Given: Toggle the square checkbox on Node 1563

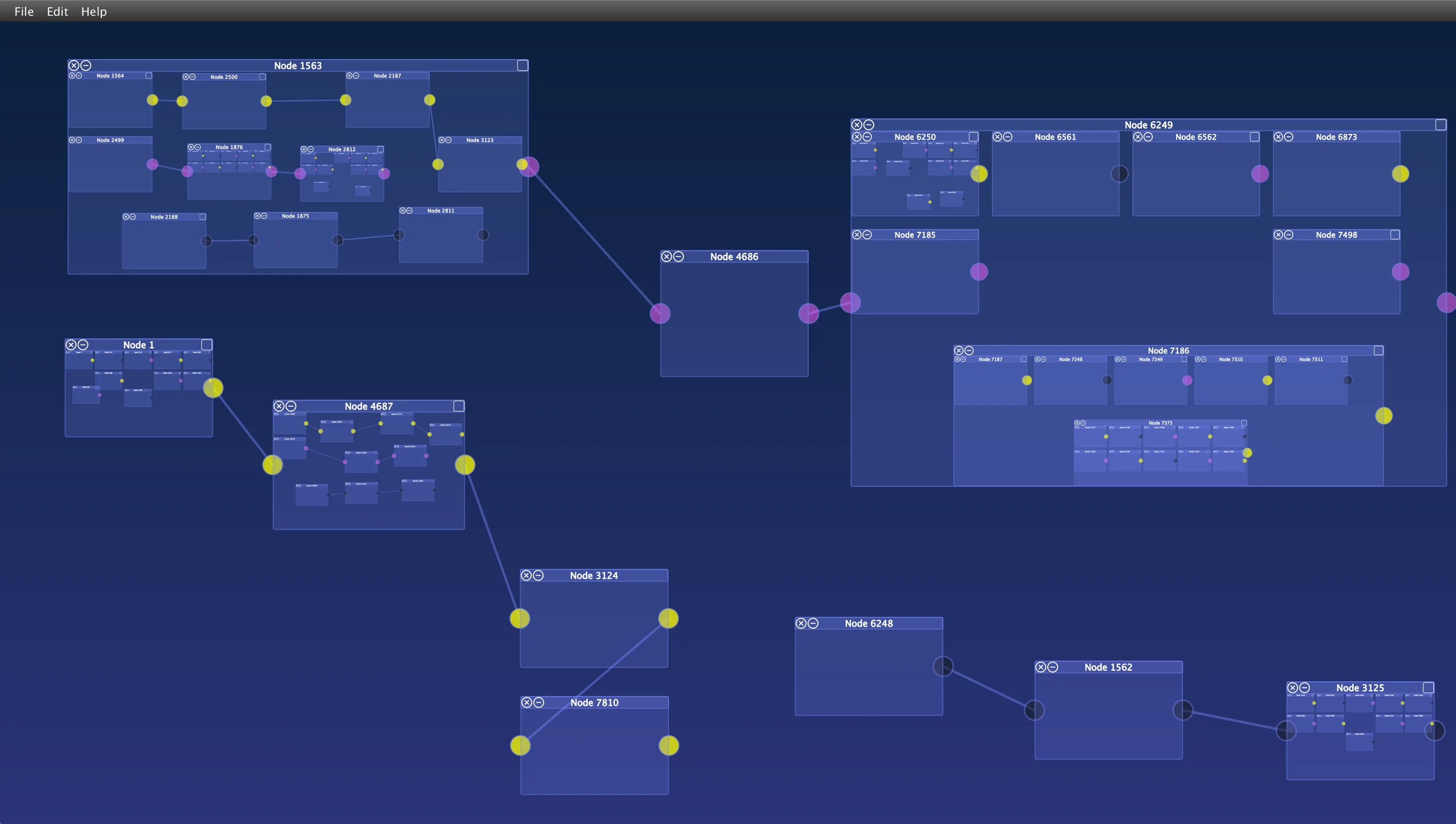Looking at the screenshot, I should [x=522, y=66].
